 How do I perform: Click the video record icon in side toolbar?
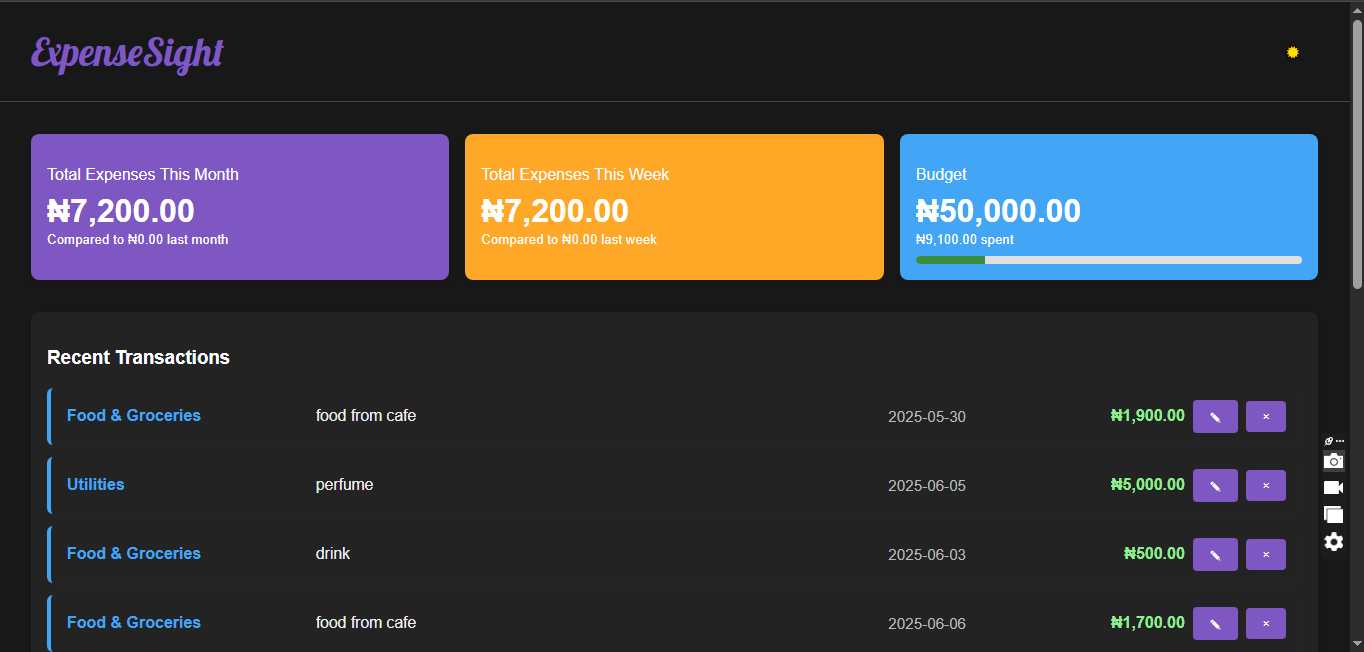[1333, 488]
